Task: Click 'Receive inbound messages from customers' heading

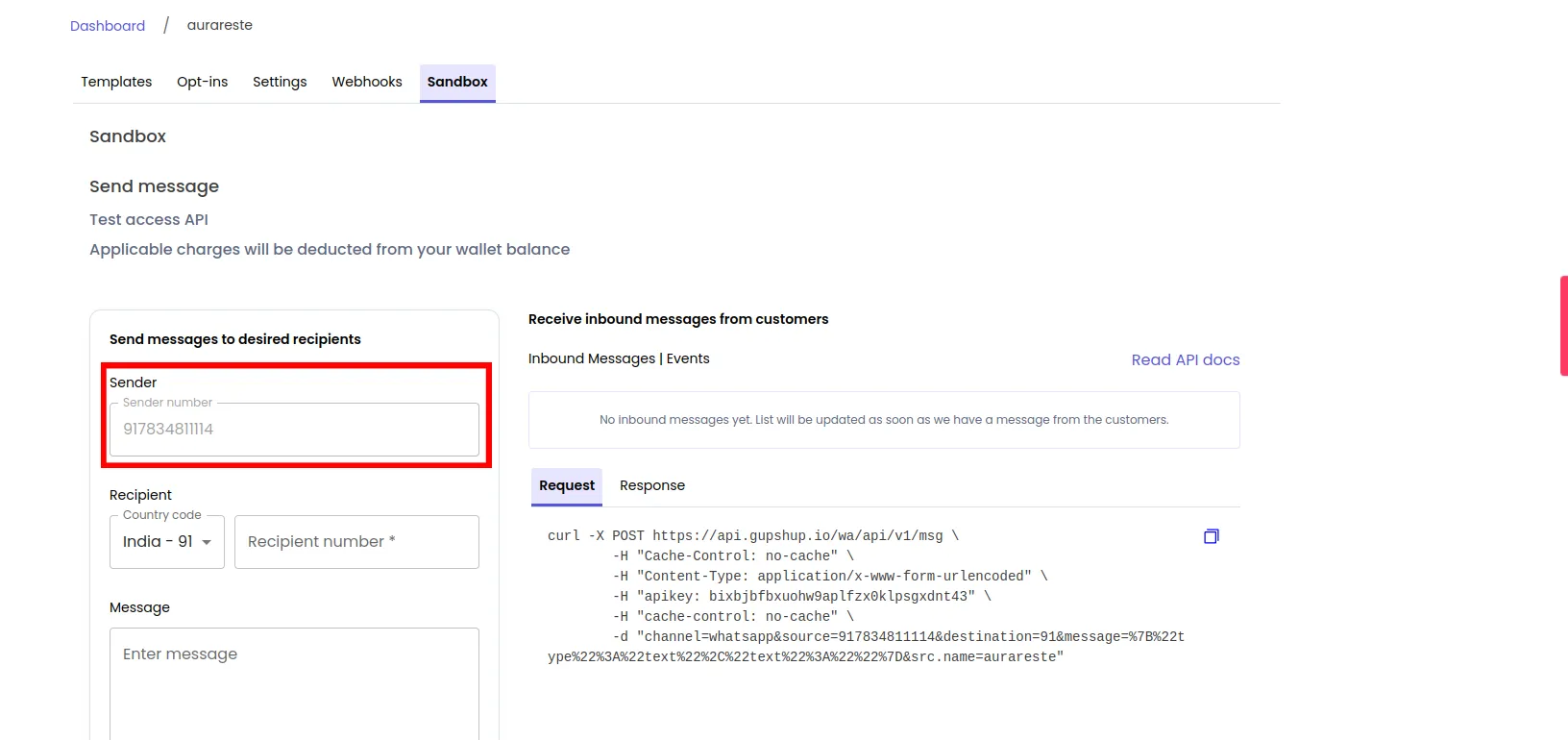Action: pos(678,319)
